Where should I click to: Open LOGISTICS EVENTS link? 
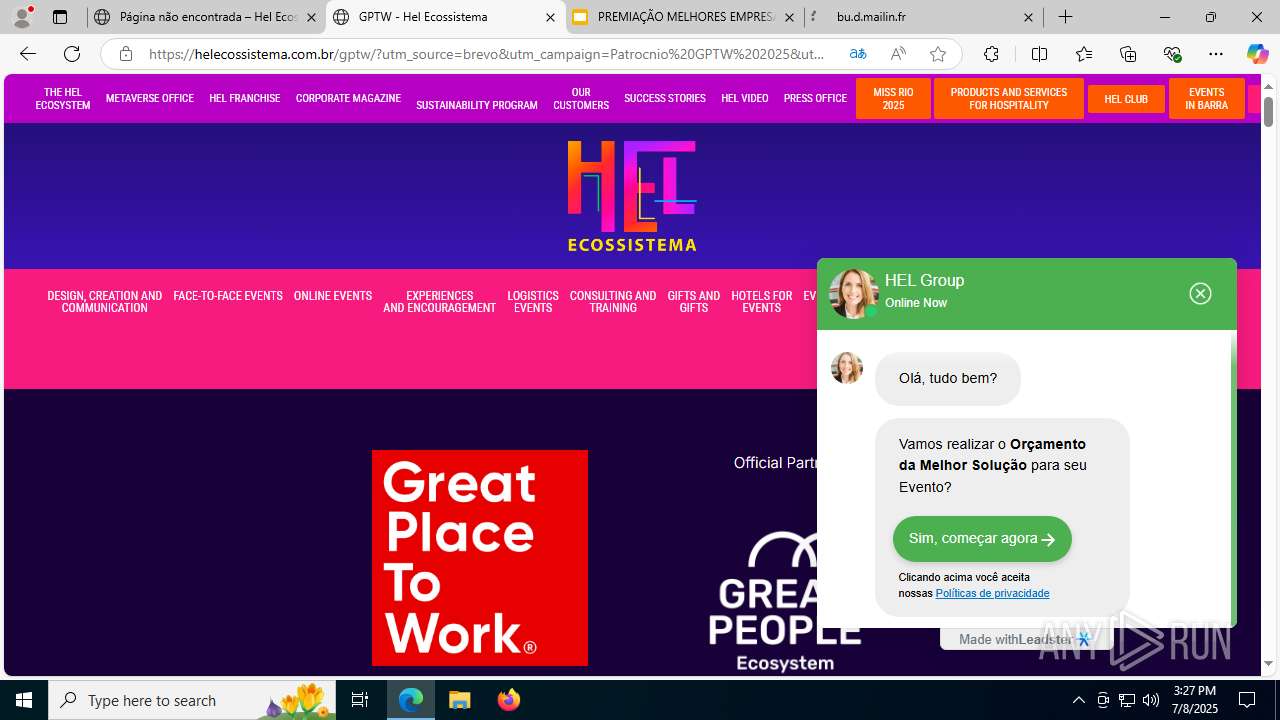pyautogui.click(x=533, y=302)
